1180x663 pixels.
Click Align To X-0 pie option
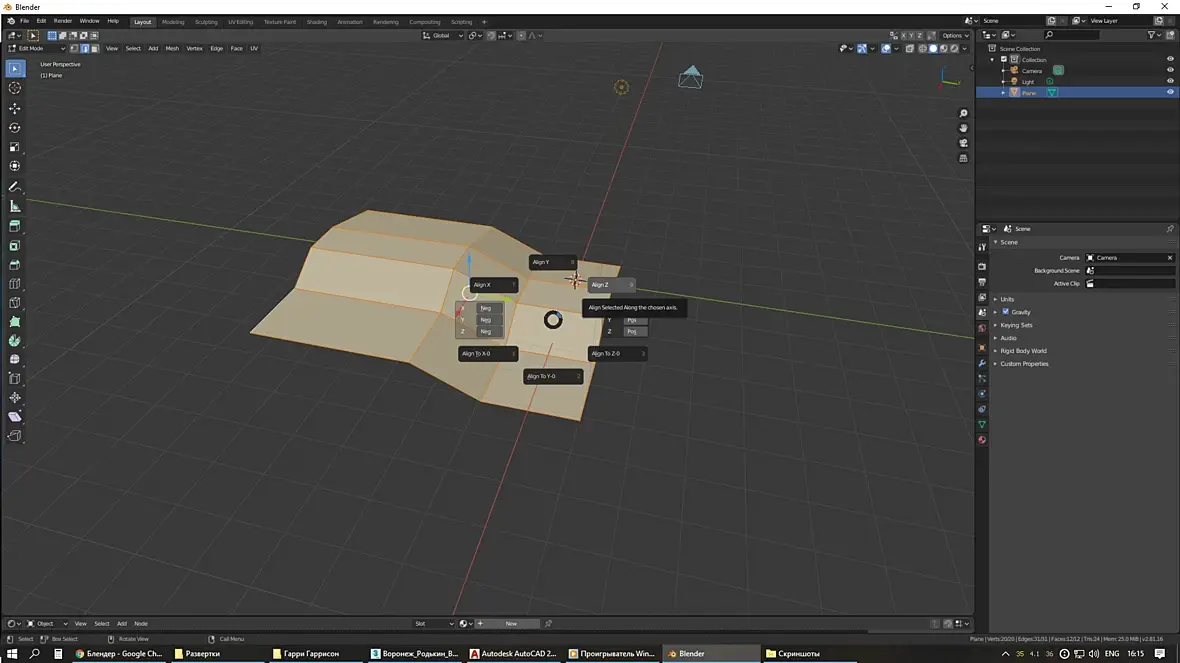tap(488, 353)
